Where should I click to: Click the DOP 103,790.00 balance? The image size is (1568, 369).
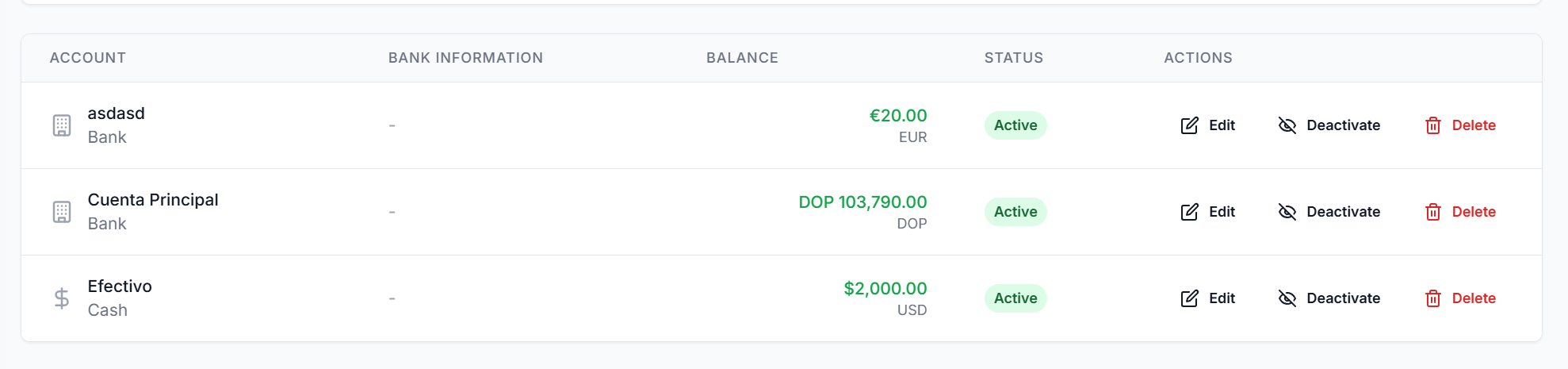click(862, 202)
